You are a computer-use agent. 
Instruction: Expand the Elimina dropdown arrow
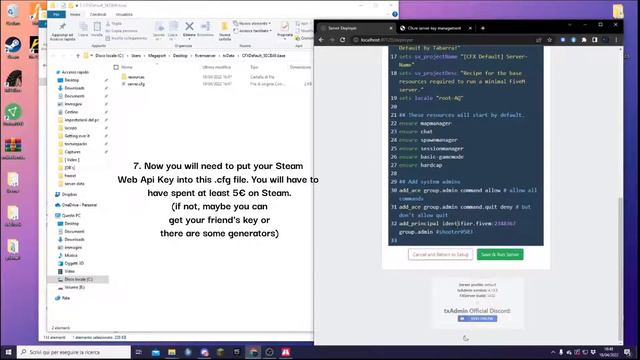pyautogui.click(x=189, y=39)
